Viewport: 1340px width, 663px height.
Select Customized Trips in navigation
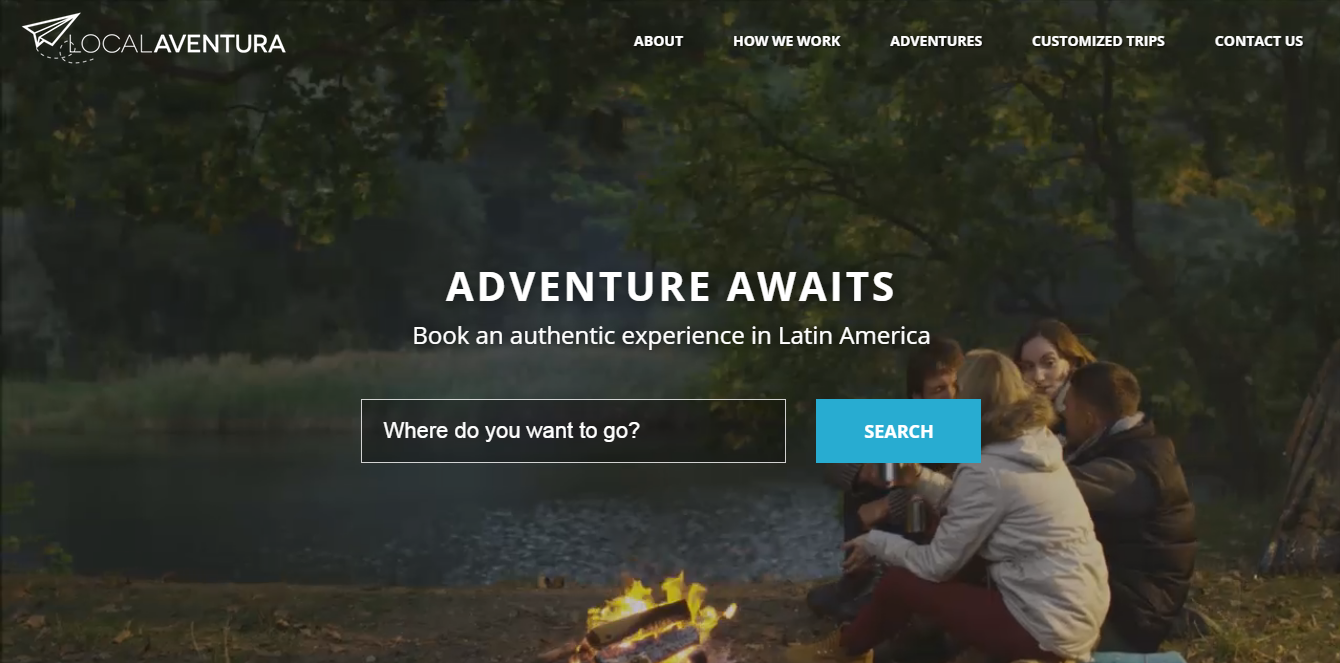[1098, 41]
